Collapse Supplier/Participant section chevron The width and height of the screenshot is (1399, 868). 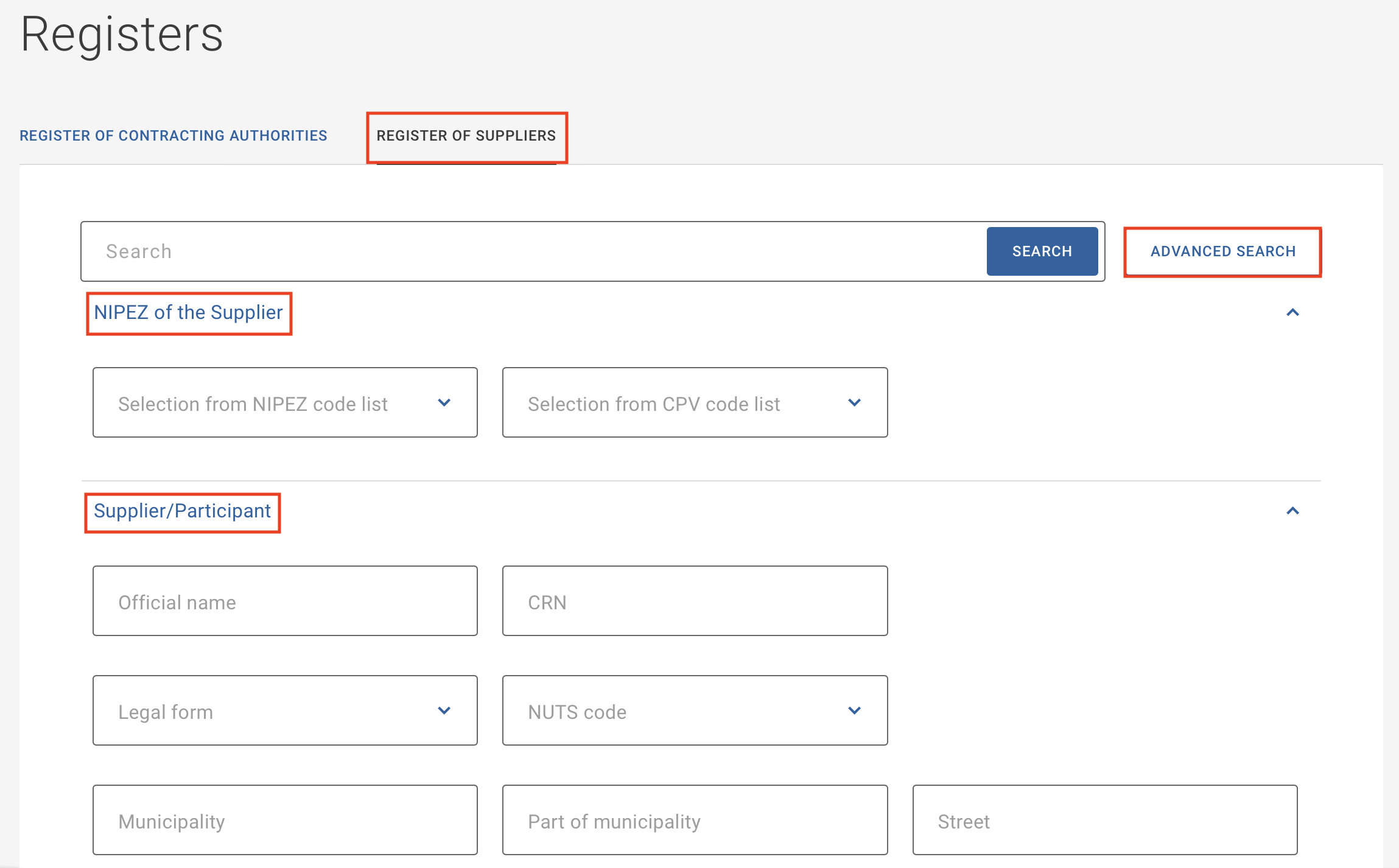click(1292, 511)
